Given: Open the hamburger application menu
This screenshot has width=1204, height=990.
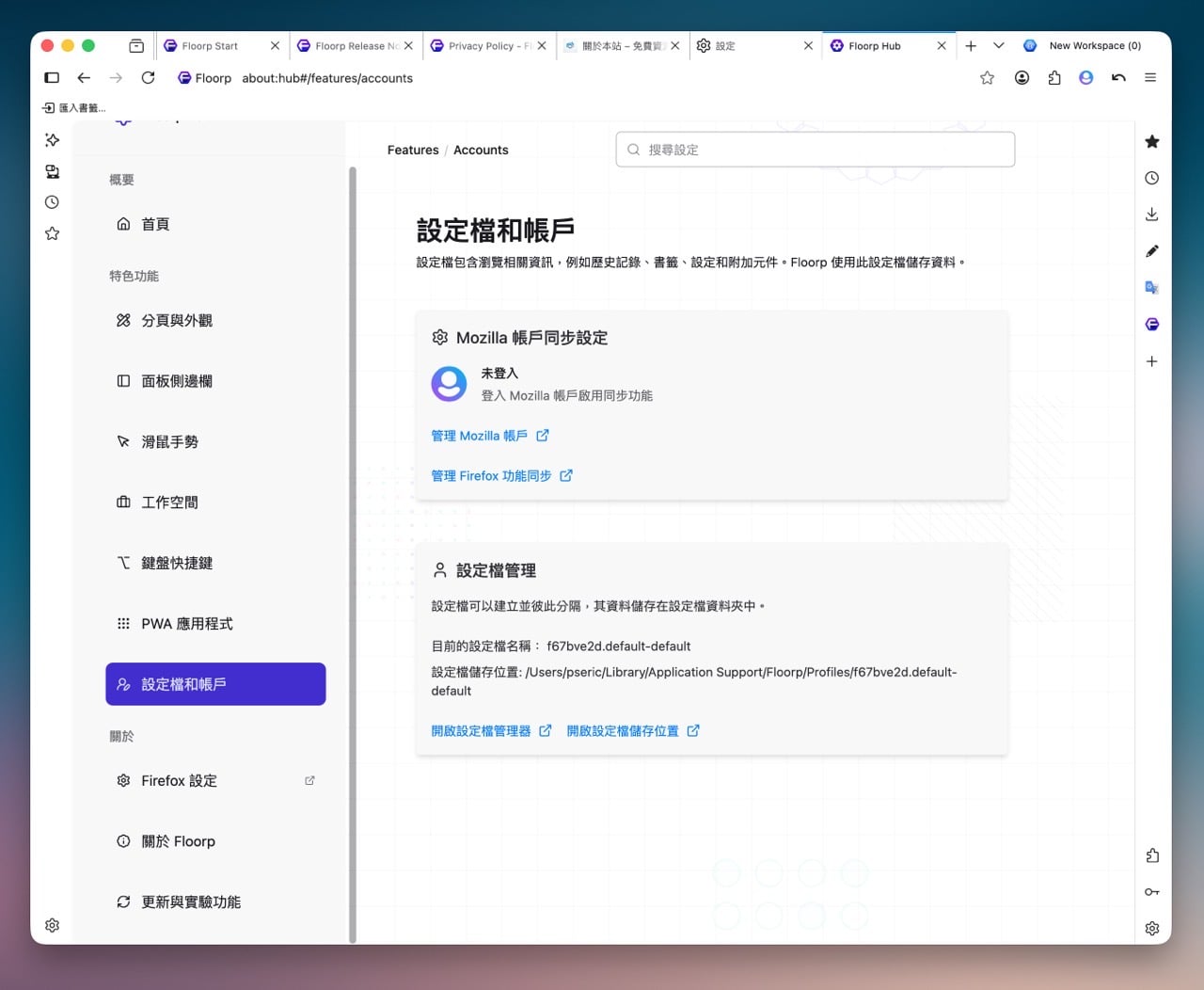Looking at the screenshot, I should tap(1150, 78).
